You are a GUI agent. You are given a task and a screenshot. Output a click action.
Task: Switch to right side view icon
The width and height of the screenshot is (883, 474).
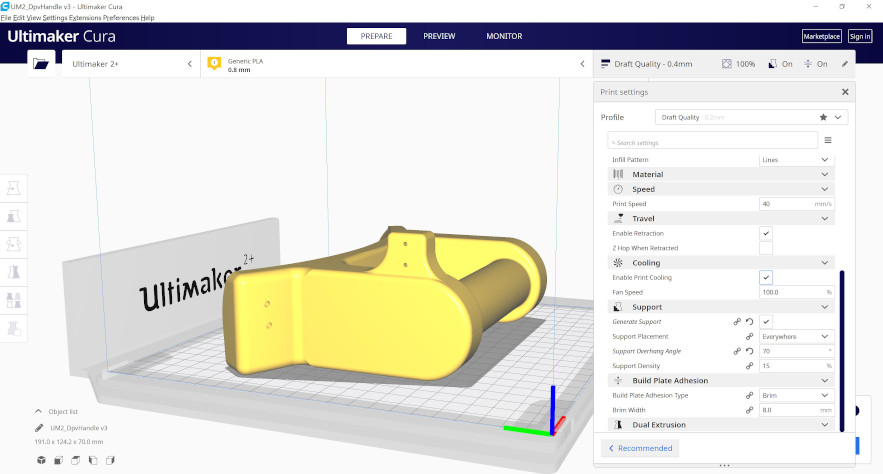pos(110,460)
